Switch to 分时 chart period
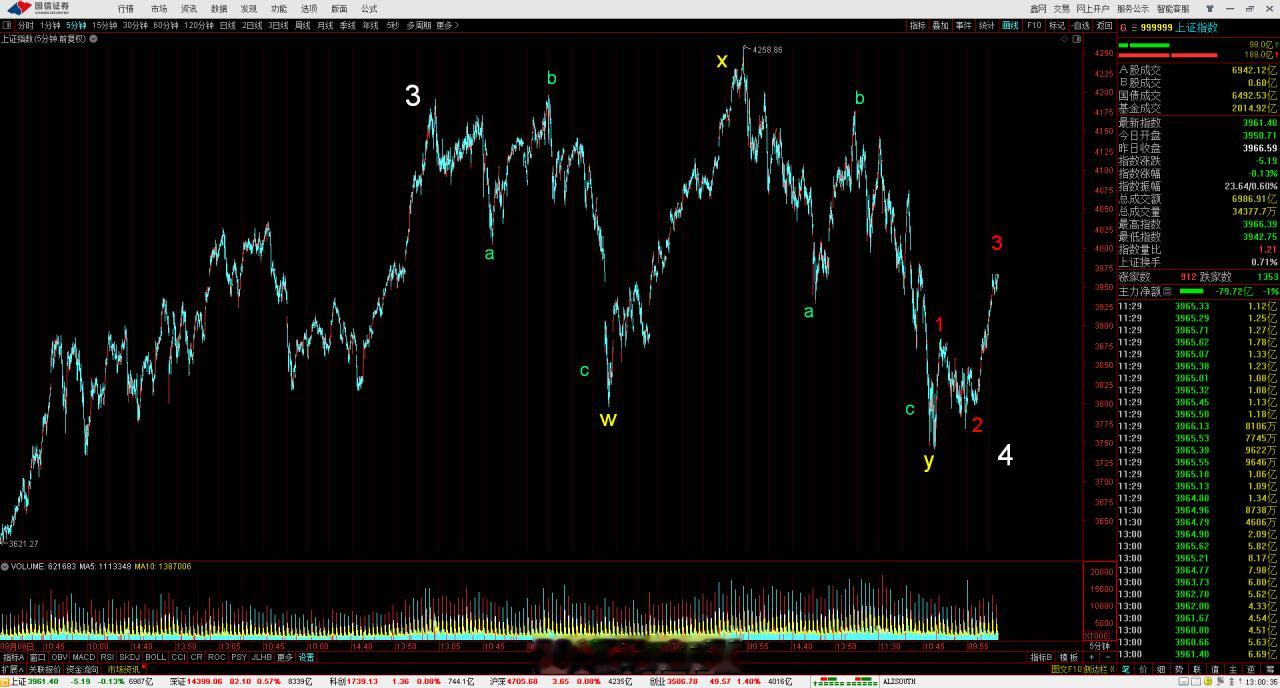Screen dimensions: 1280x688 (x=26, y=25)
